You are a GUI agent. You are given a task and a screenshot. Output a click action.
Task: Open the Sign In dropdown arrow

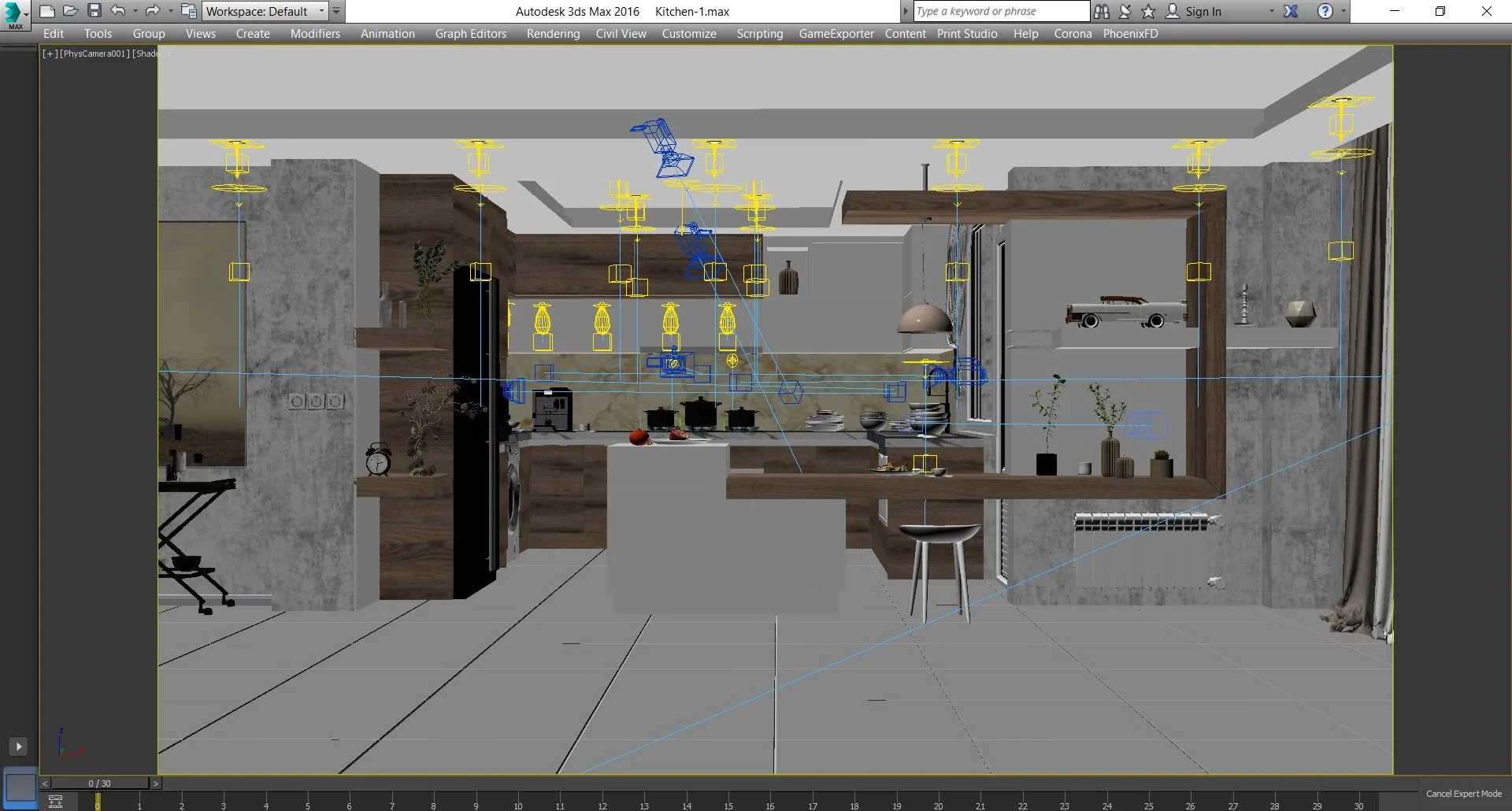(x=1271, y=11)
